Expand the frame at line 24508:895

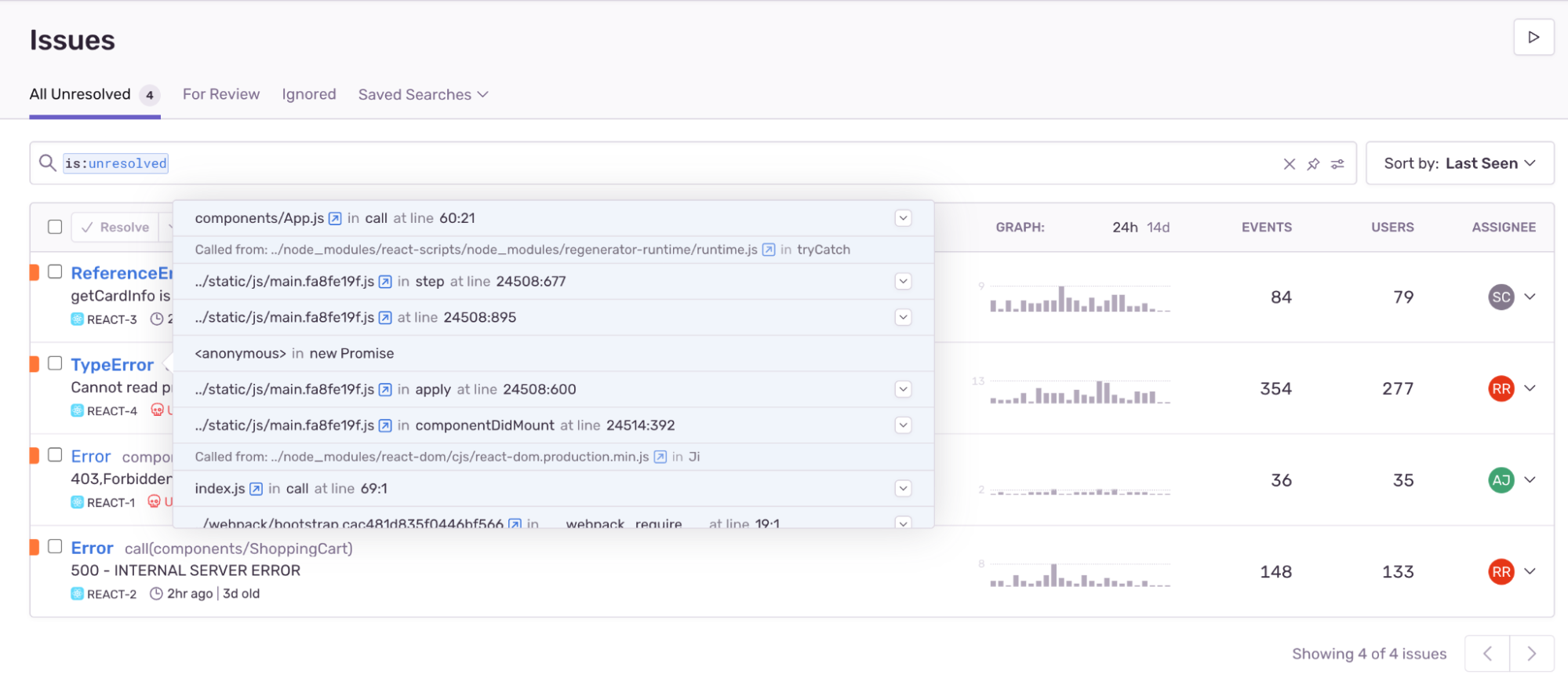tap(904, 318)
